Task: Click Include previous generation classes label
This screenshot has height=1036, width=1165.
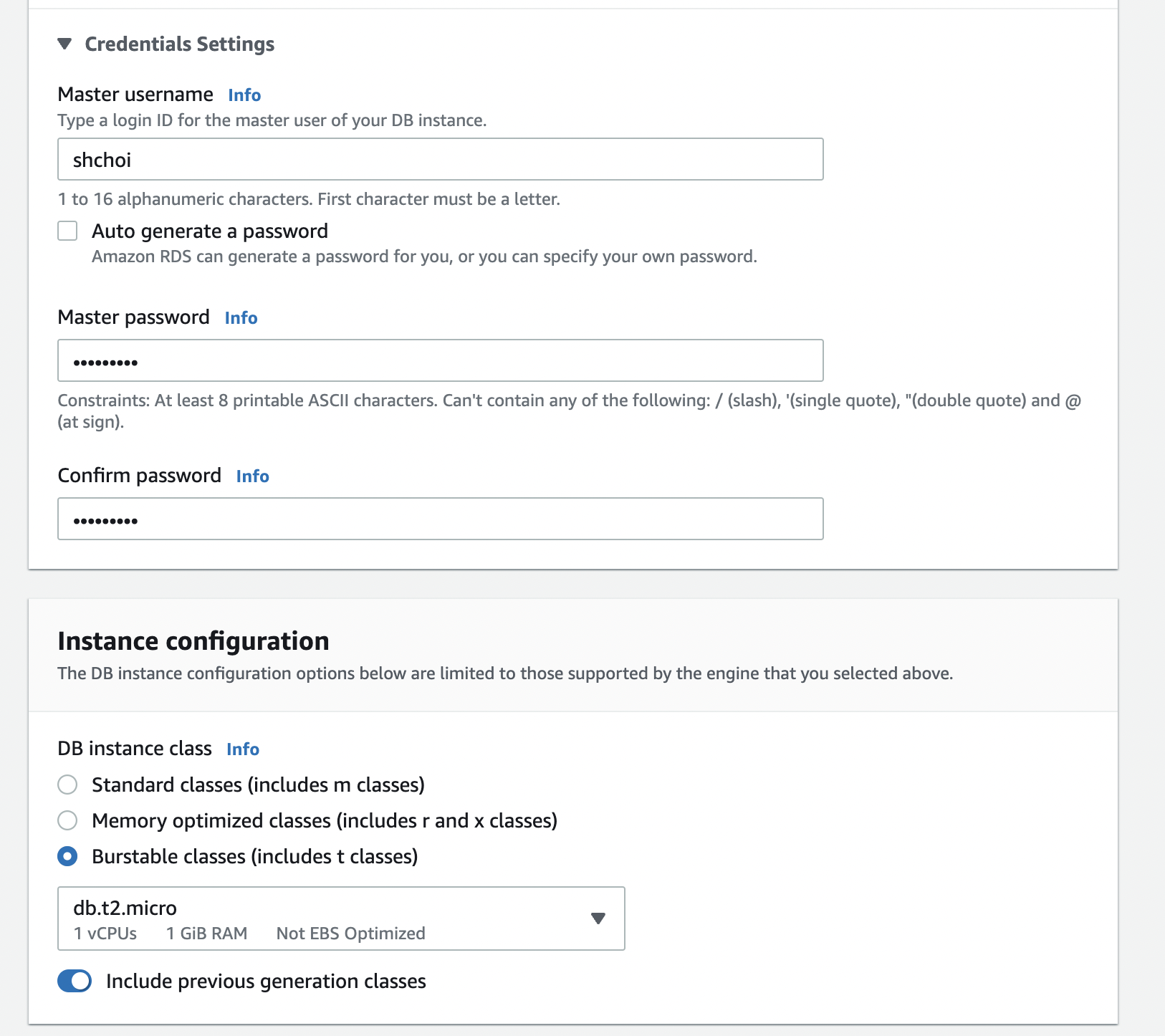Action: coord(266,981)
